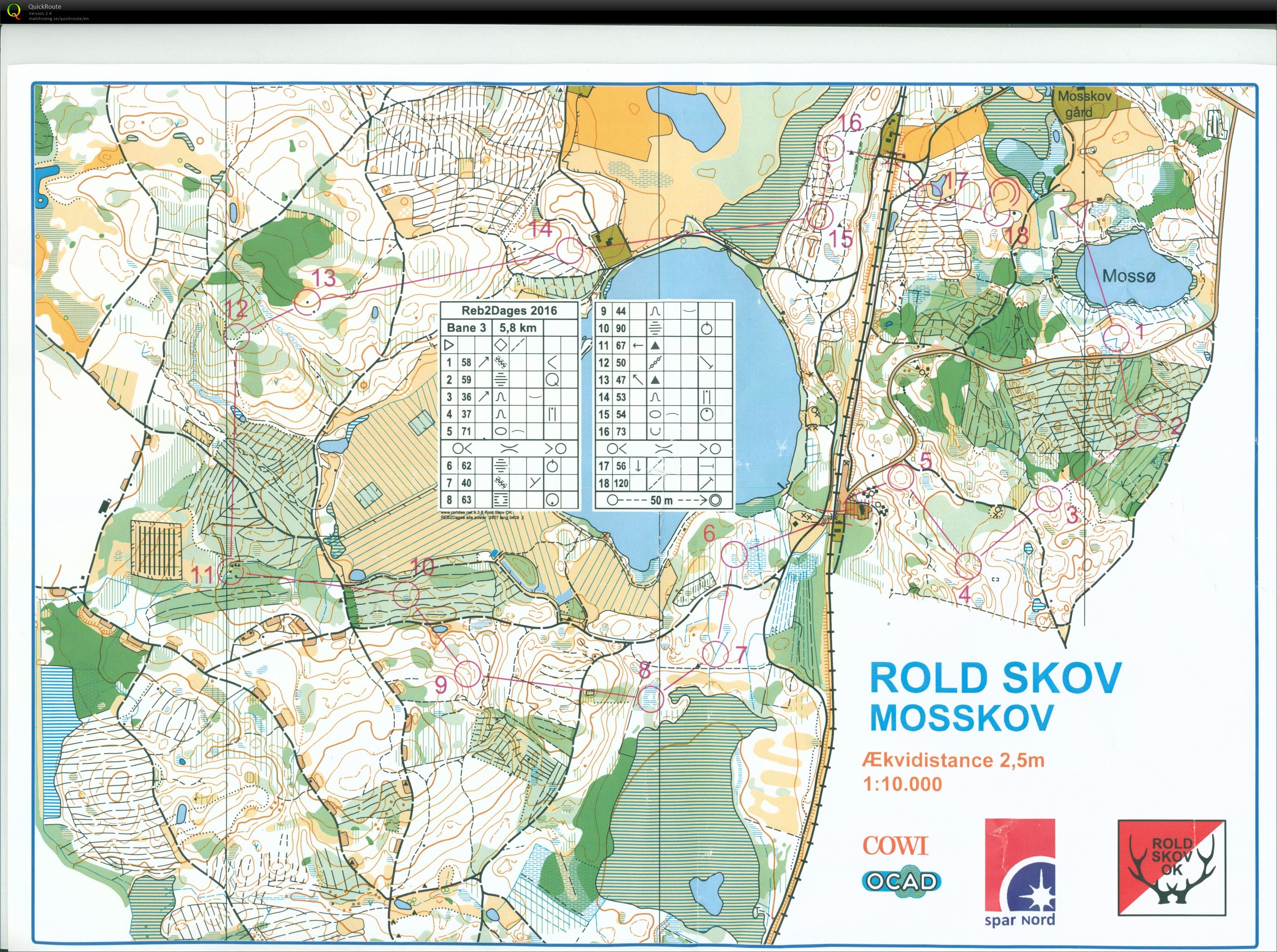
Task: Click control circle 14 on the map
Action: click(x=569, y=251)
